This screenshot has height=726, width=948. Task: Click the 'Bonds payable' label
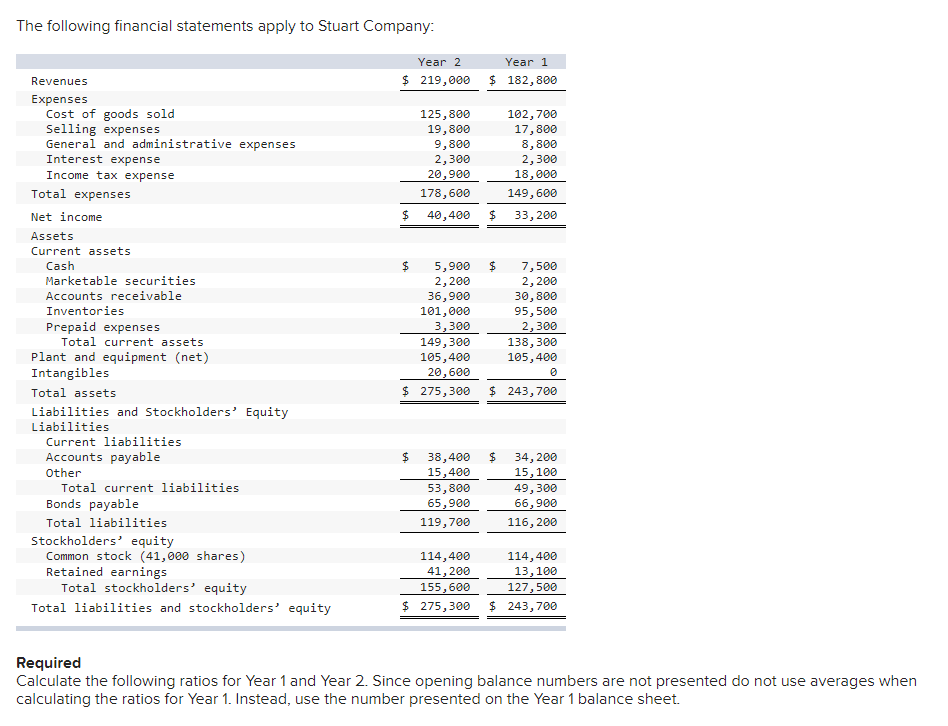coord(92,504)
